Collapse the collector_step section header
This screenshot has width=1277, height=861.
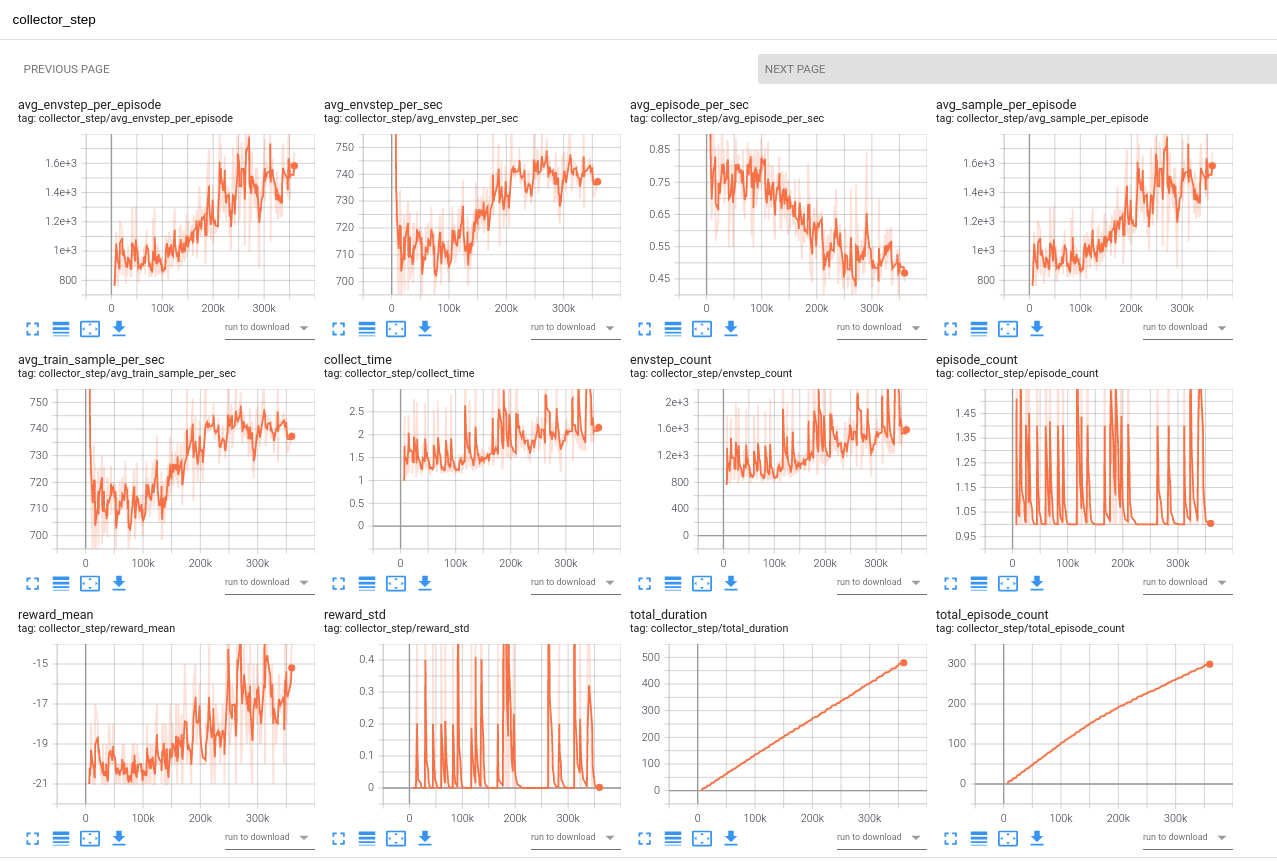(638, 20)
